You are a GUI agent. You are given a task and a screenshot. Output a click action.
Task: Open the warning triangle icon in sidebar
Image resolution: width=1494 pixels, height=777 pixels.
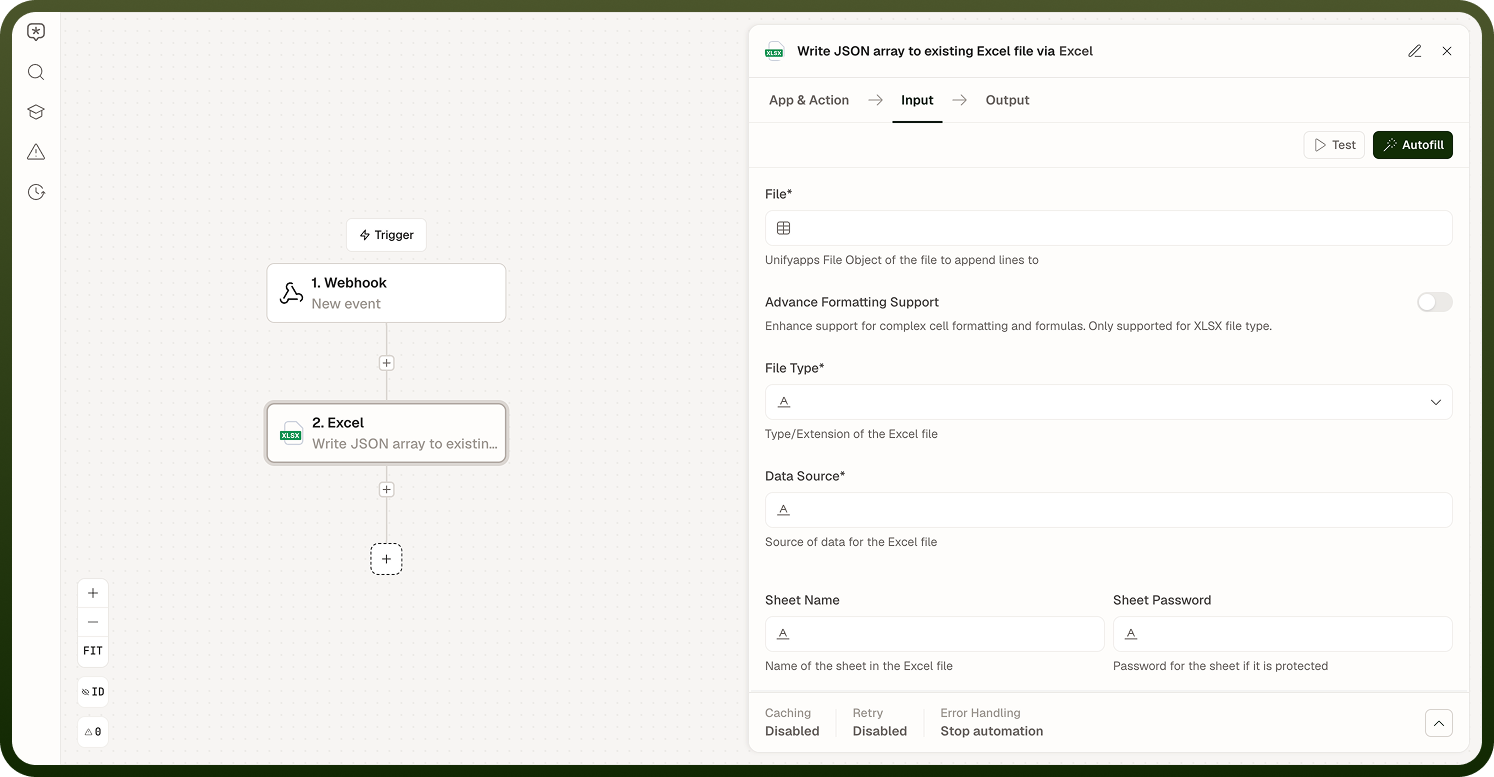(x=36, y=152)
